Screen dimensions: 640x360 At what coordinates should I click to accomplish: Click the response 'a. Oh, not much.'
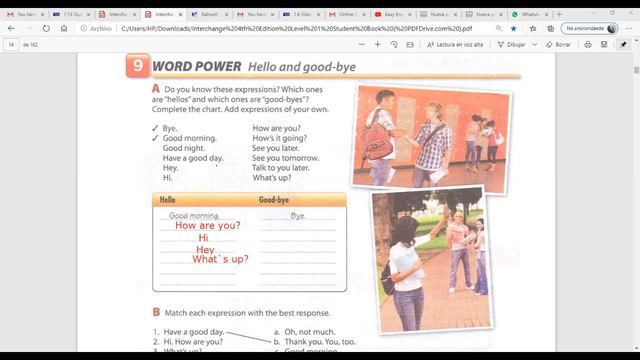[304, 332]
